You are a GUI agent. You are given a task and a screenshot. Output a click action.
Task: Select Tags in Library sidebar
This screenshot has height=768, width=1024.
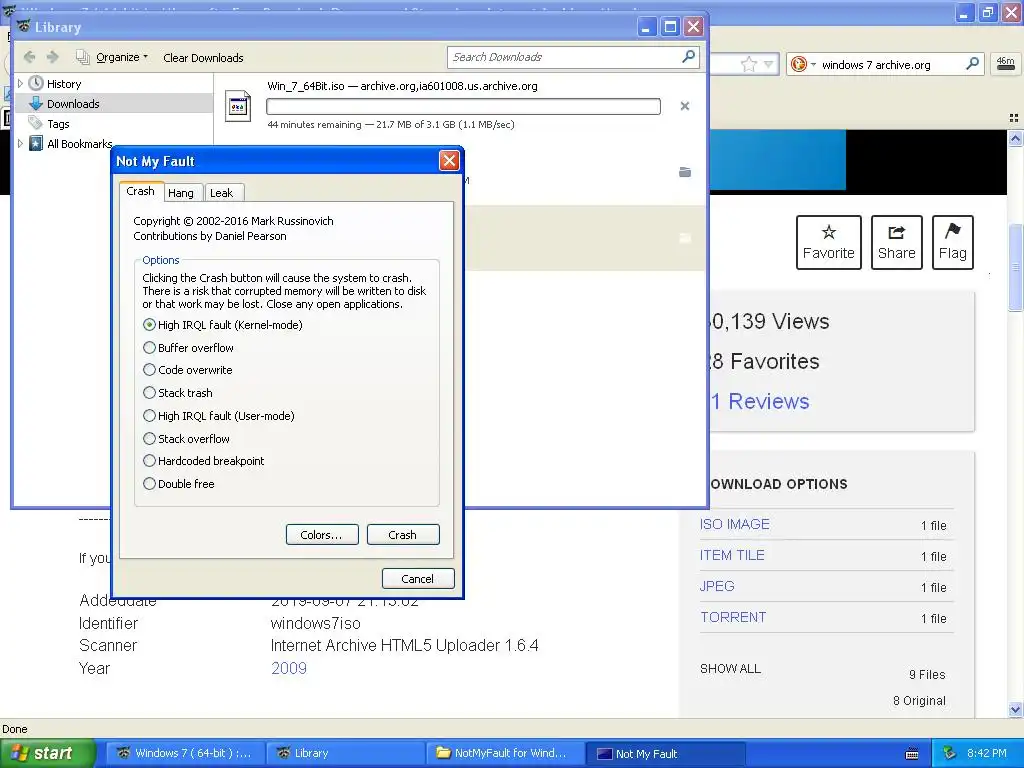(58, 124)
